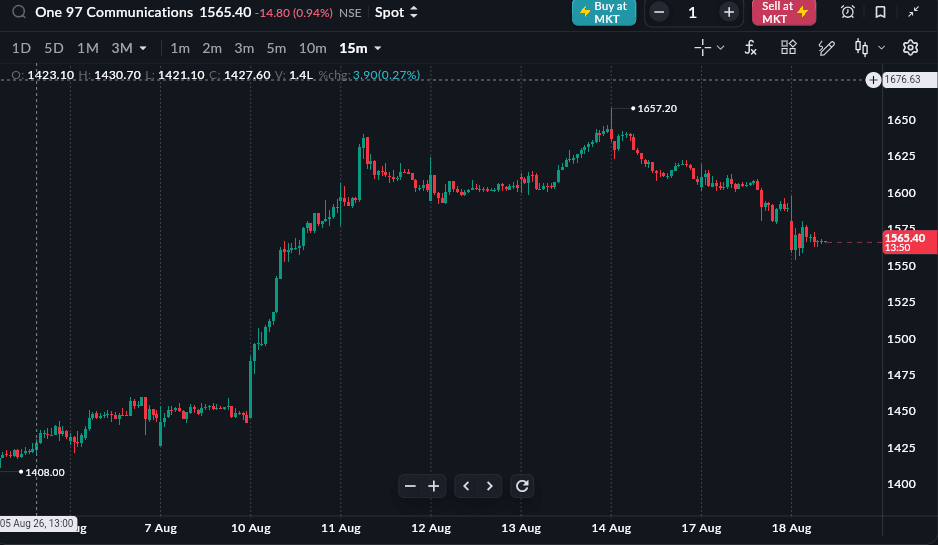The width and height of the screenshot is (938, 545).
Task: Click the %chg value 3.90(0.27%)
Action: (386, 75)
